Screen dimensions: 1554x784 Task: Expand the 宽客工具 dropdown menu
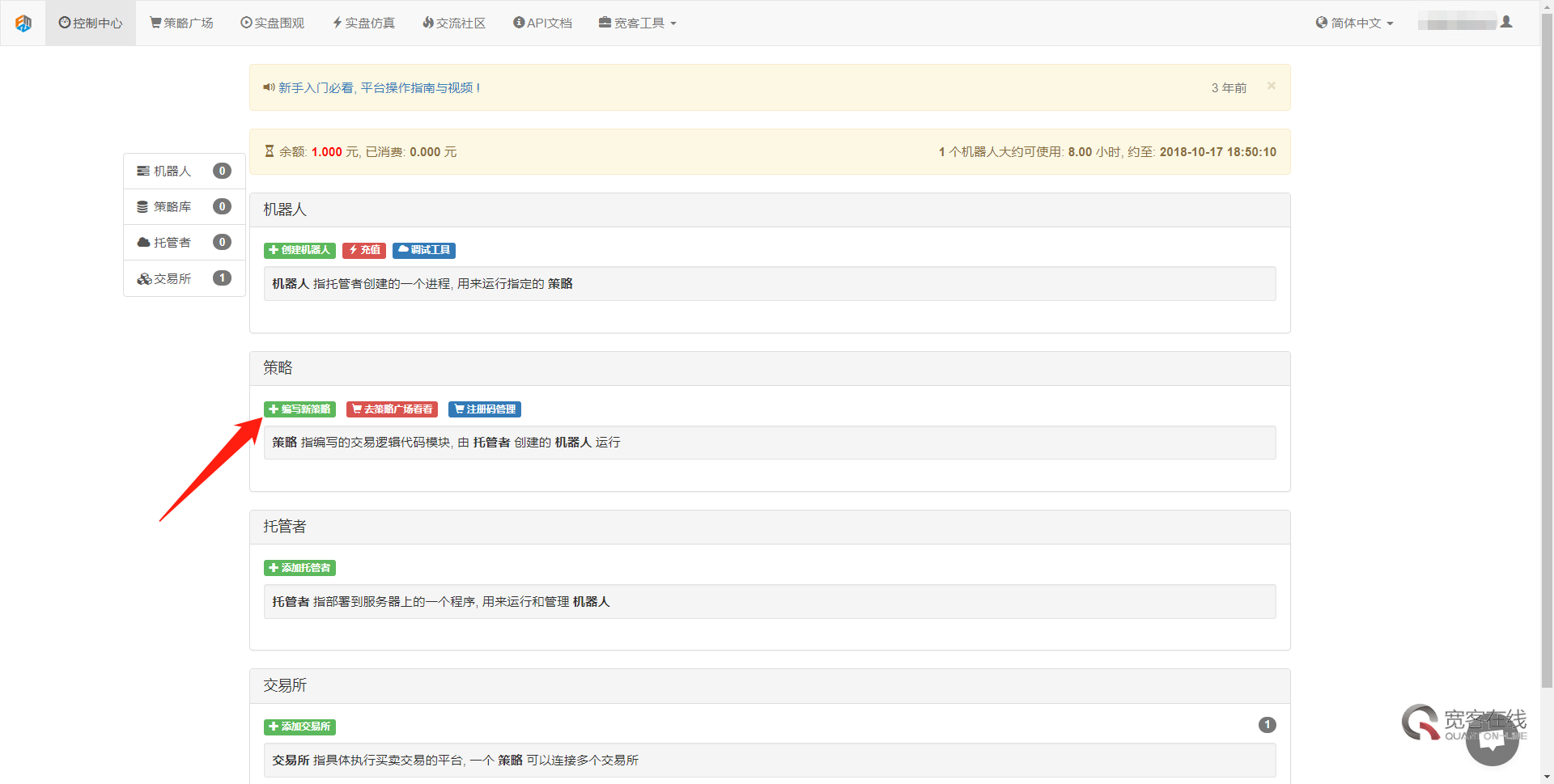(637, 23)
